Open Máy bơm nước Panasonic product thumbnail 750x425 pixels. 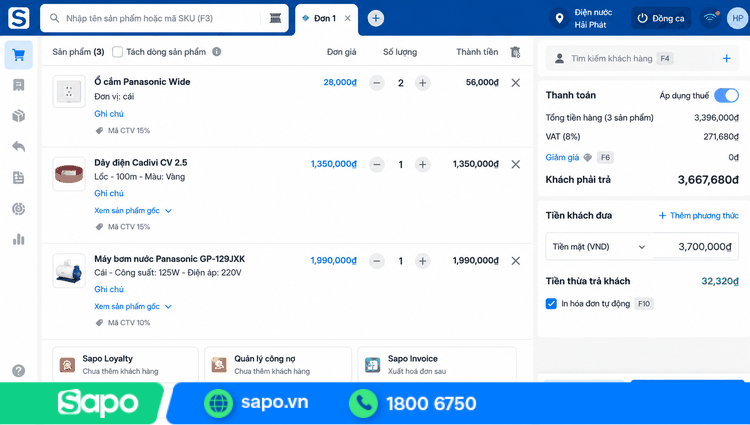[69, 271]
